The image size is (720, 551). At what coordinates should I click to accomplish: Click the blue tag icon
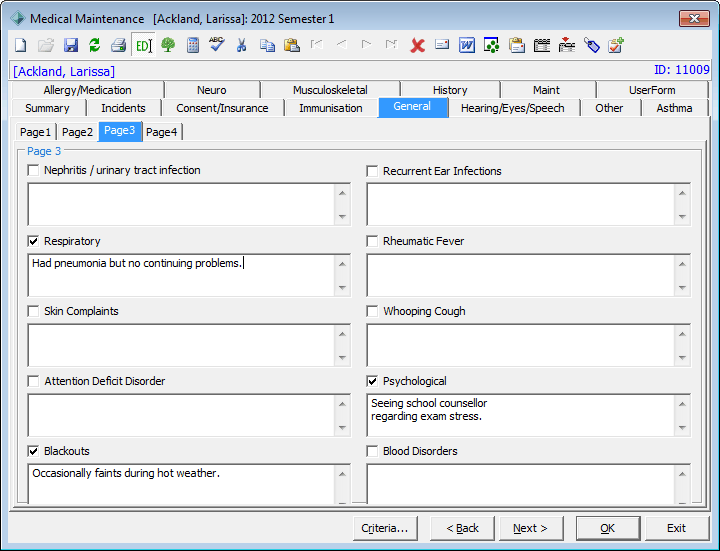(x=592, y=45)
